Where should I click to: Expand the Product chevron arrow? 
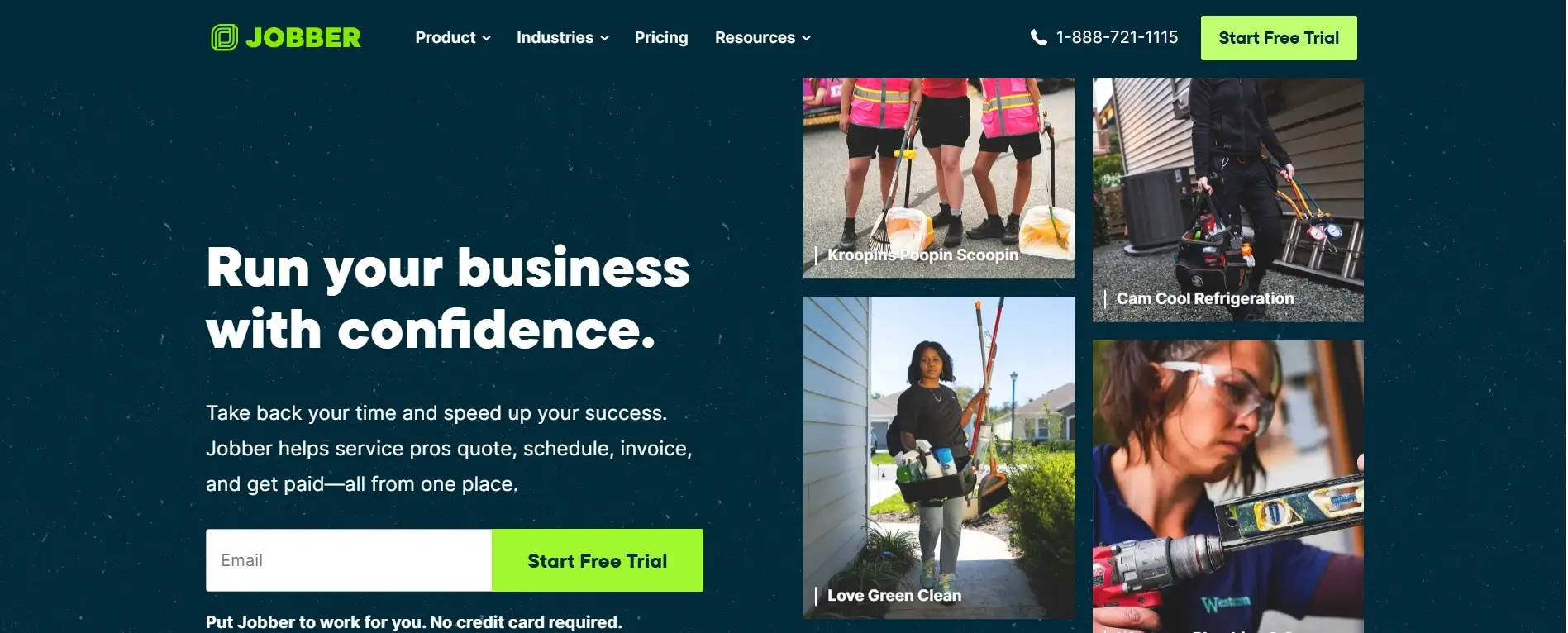[486, 38]
